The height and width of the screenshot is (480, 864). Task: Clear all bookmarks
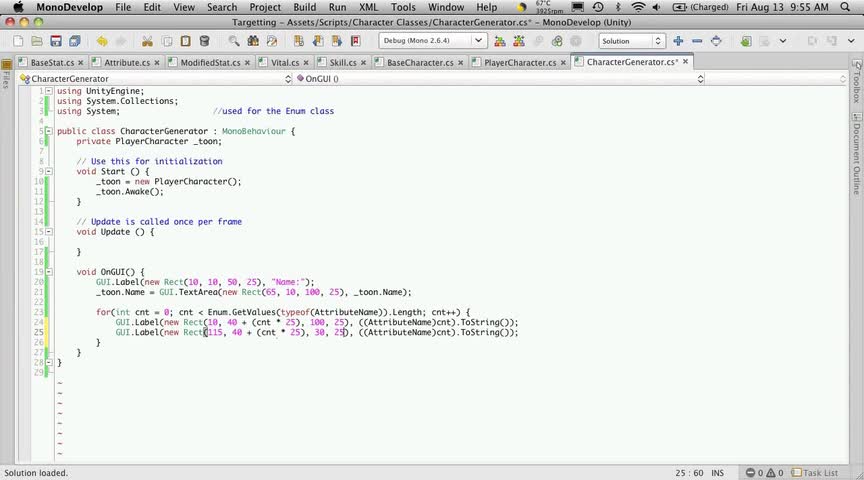356,41
